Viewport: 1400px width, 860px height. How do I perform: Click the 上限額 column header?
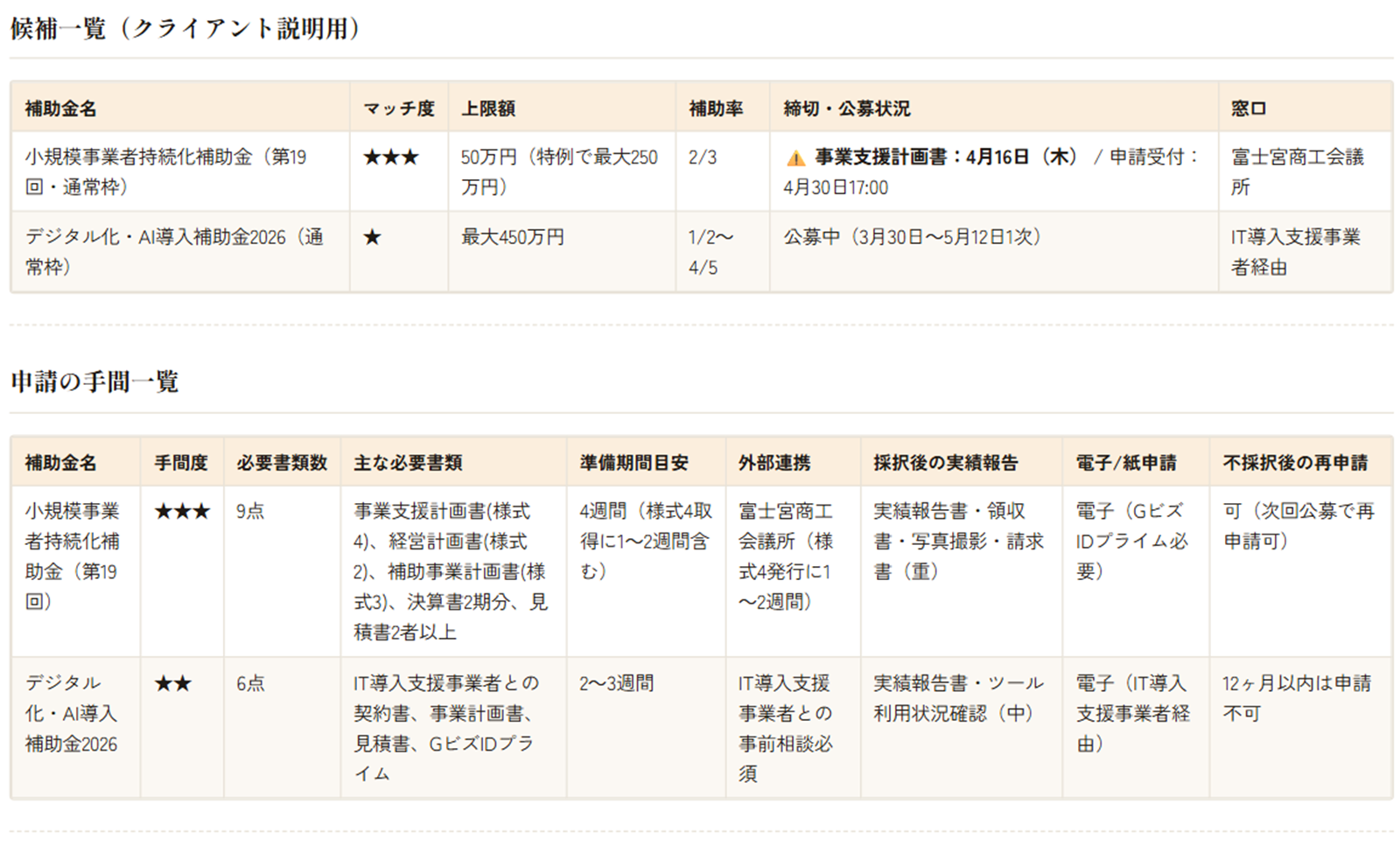pos(488,108)
